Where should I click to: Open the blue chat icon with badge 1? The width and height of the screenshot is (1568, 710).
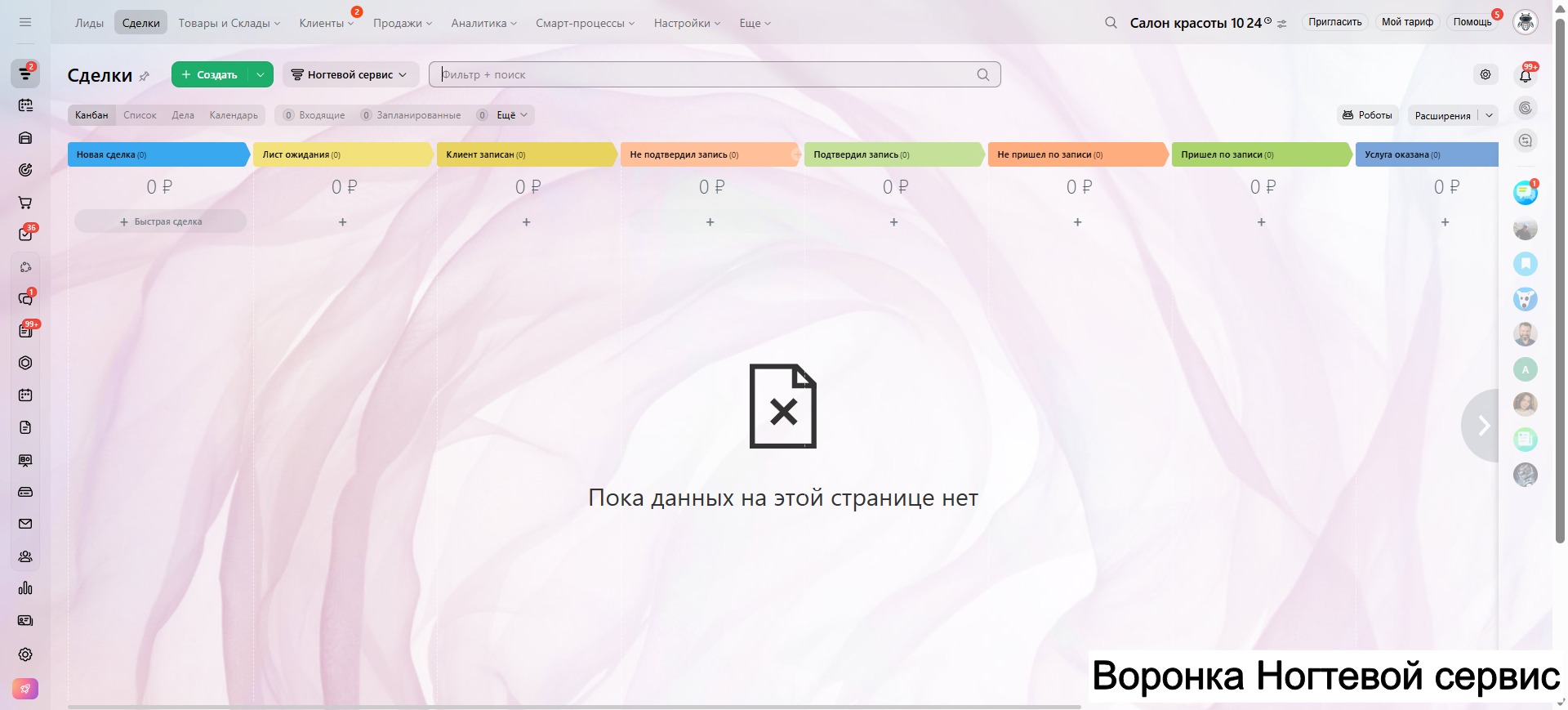point(1526,193)
